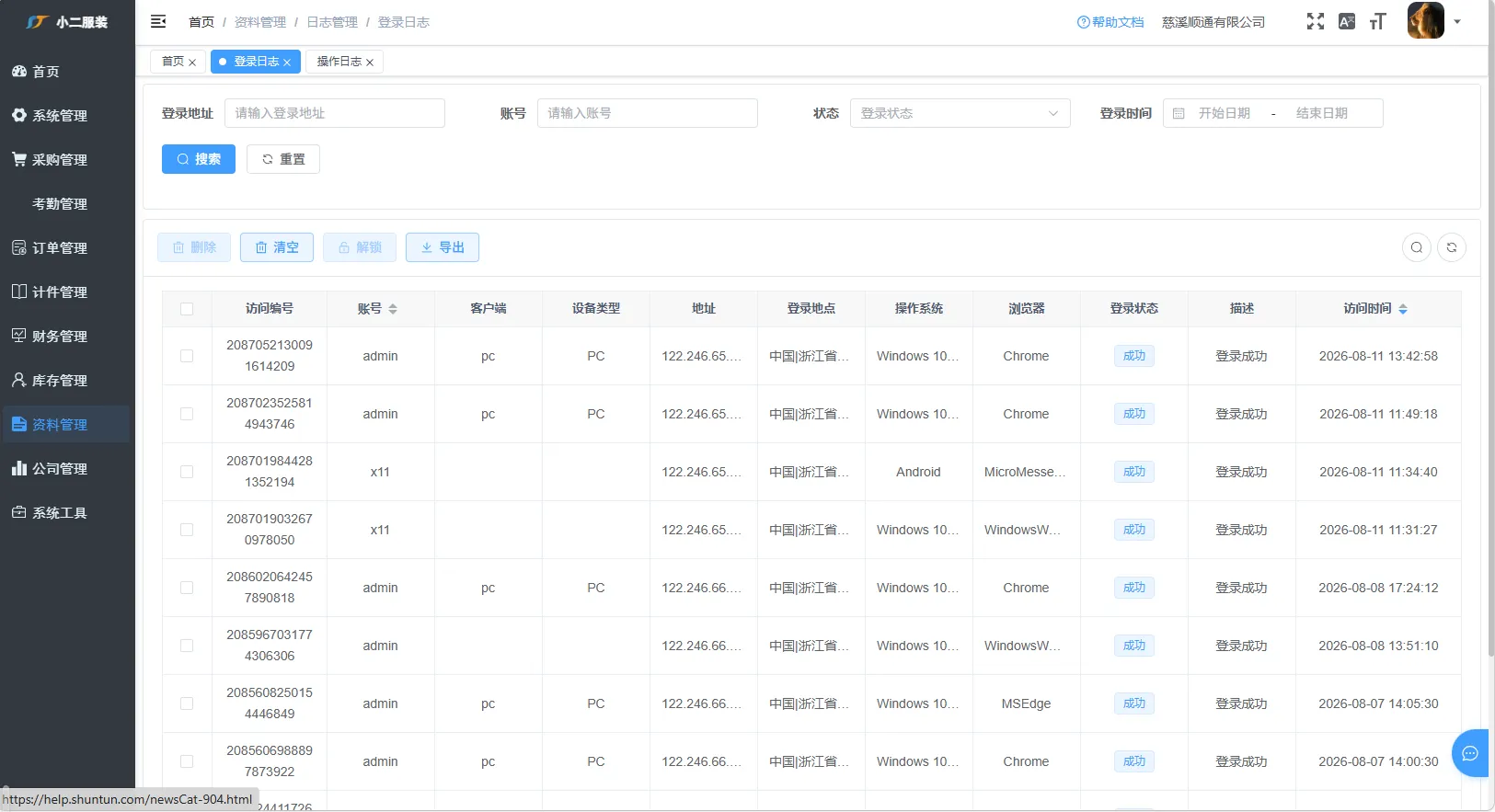Pick the 开始日期 start date

(1225, 113)
